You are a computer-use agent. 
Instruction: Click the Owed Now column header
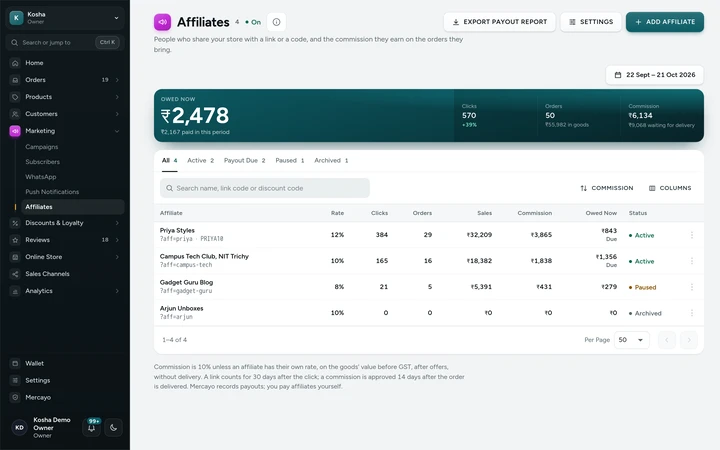coord(601,213)
